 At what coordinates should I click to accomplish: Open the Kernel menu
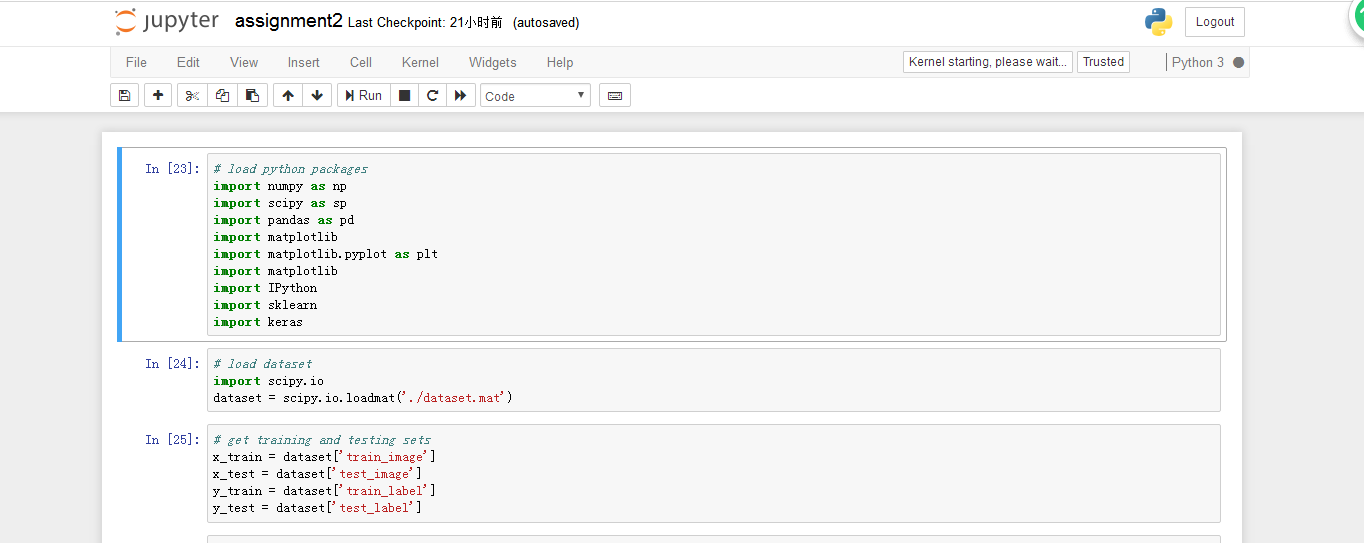(420, 62)
